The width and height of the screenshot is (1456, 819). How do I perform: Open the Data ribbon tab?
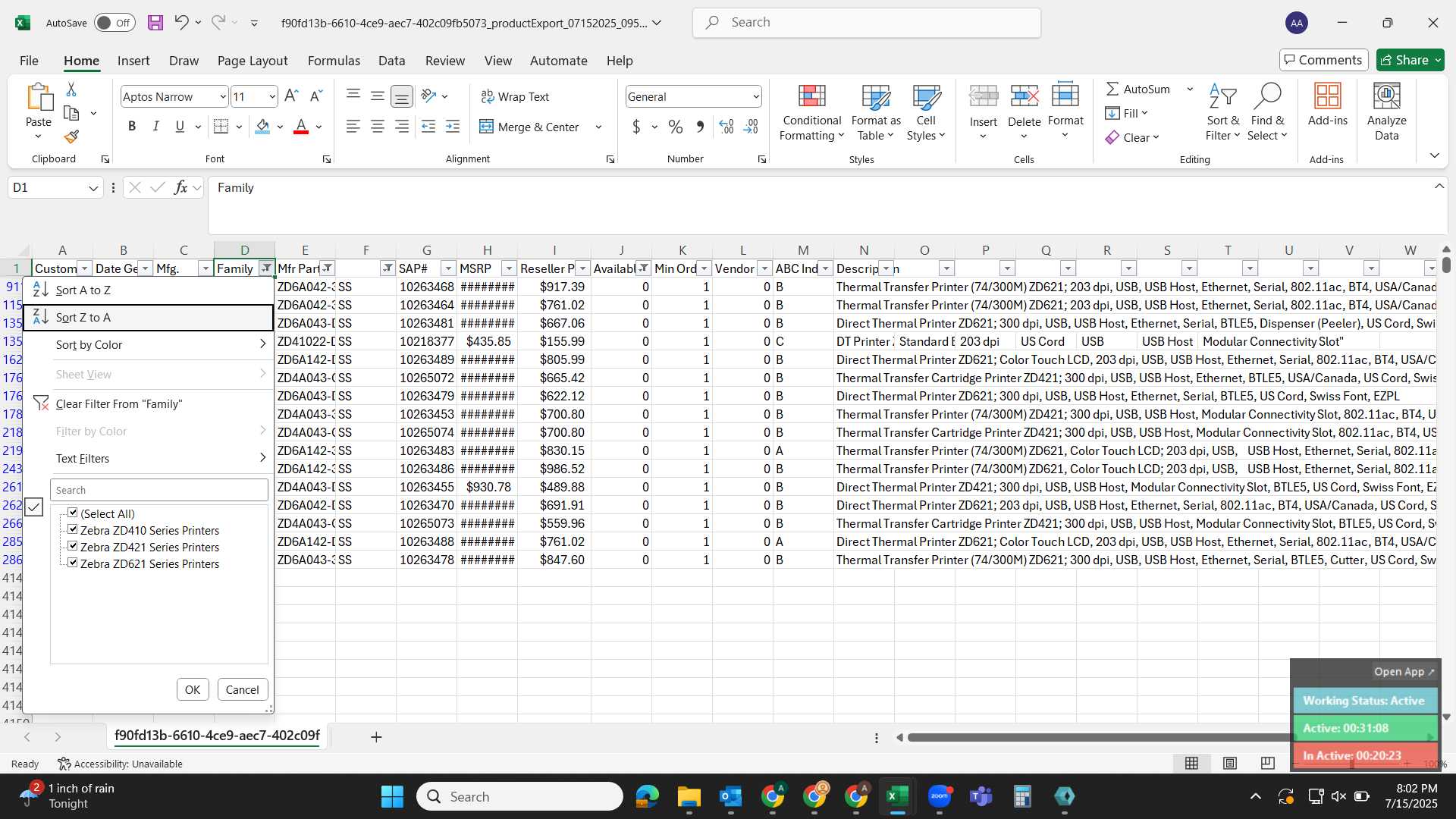coord(391,61)
